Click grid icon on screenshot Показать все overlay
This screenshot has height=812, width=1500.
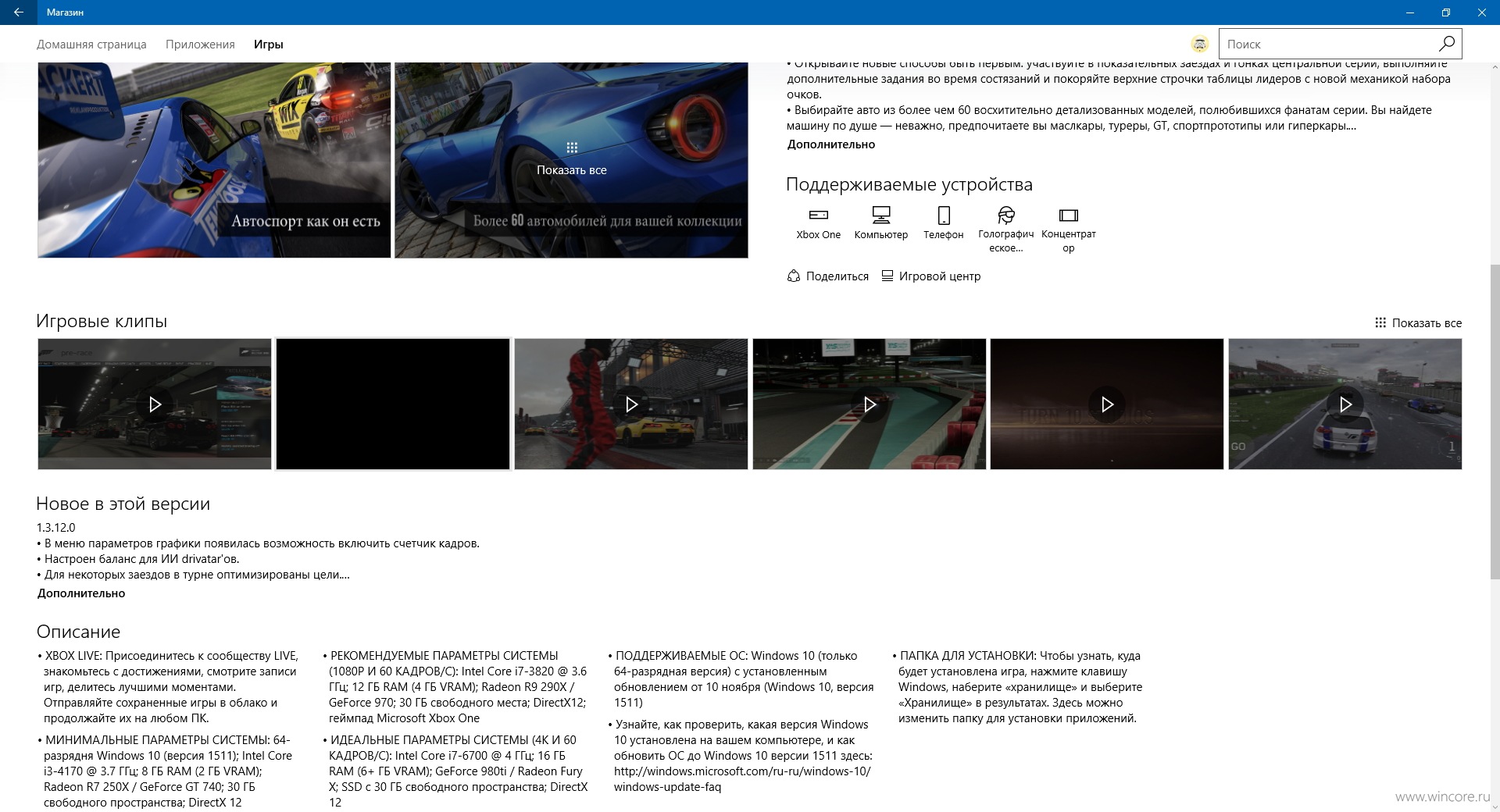pos(572,148)
